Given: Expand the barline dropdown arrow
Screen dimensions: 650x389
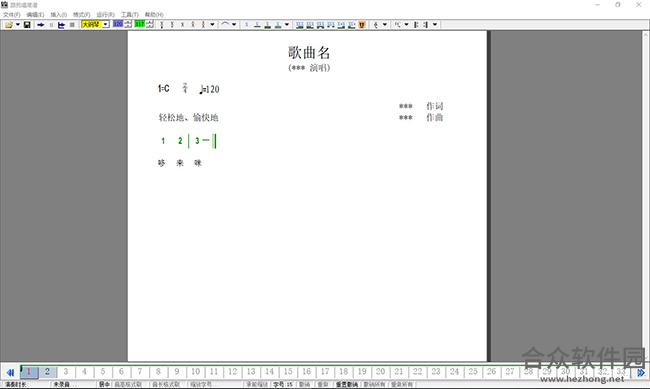Looking at the screenshot, I should click(x=435, y=25).
